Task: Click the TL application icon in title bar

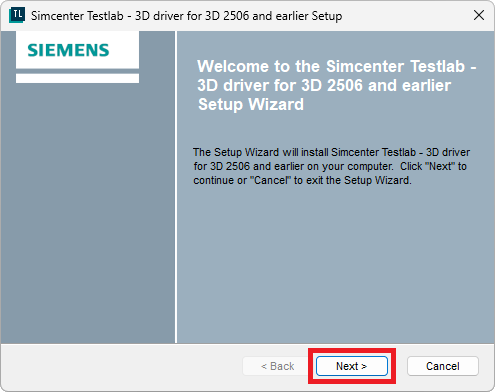Action: [x=17, y=15]
